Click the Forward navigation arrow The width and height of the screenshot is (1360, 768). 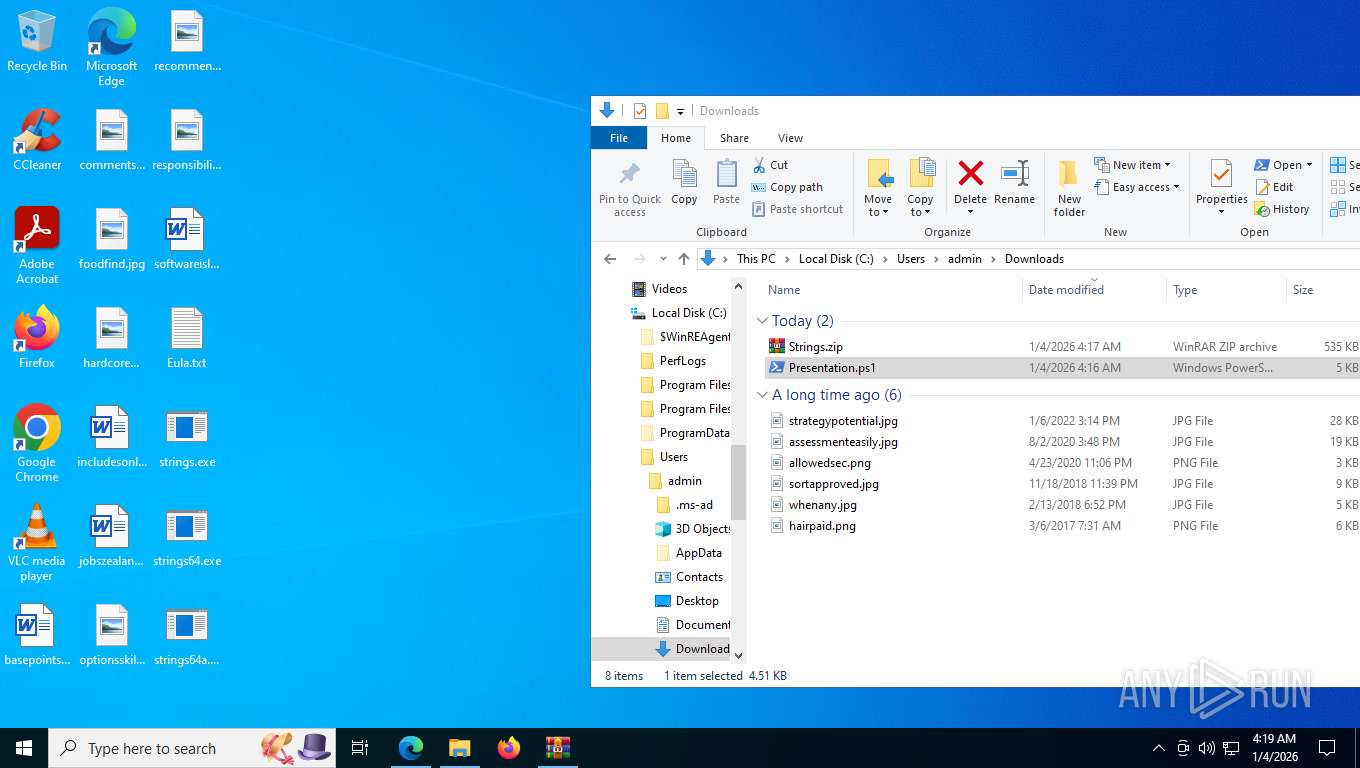640,258
